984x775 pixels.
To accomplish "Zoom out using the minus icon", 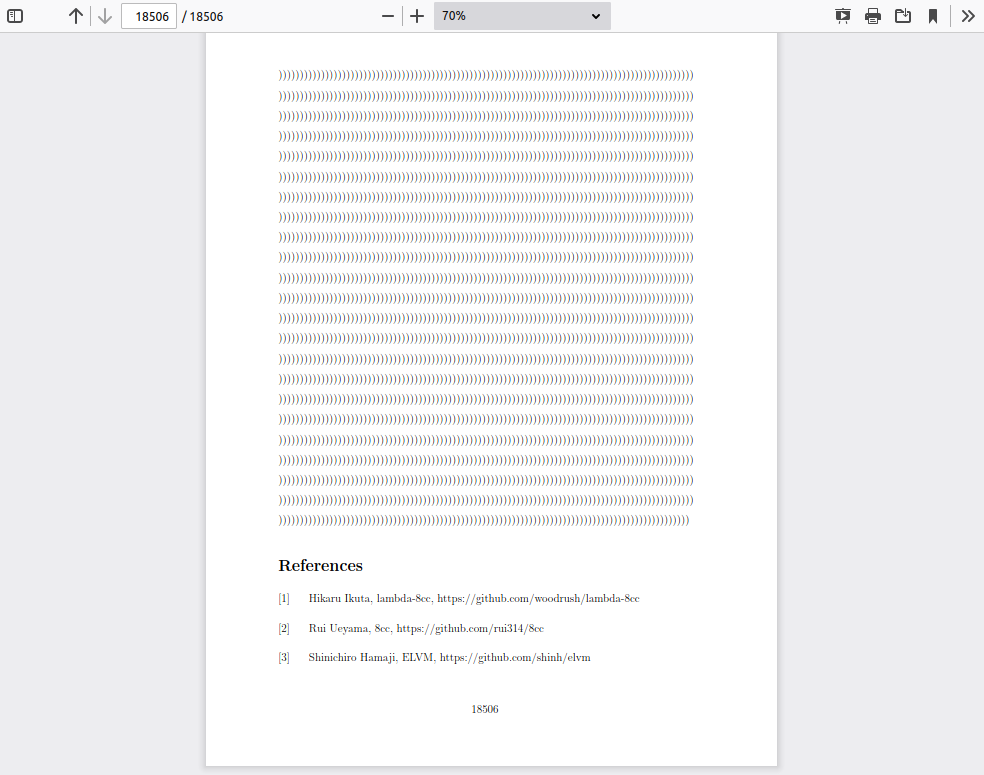I will click(x=388, y=16).
